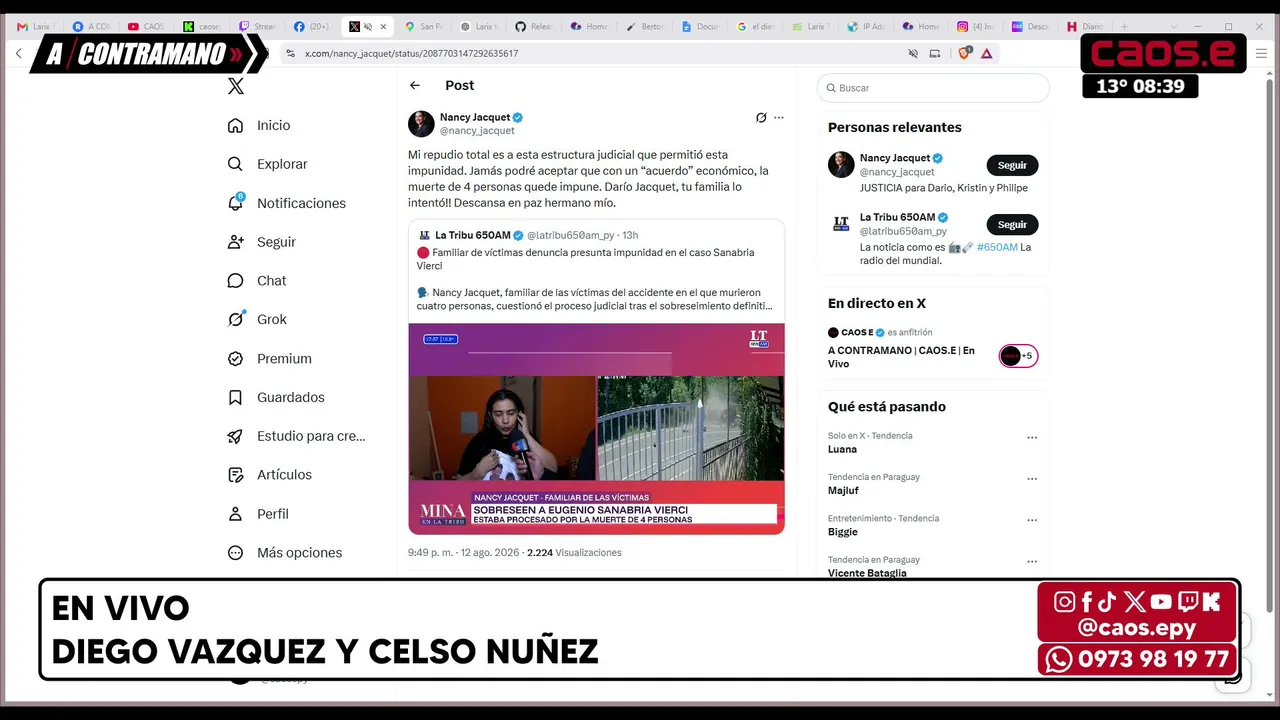This screenshot has width=1280, height=720.
Task: Open the Más opciones circle icon
Action: [235, 553]
